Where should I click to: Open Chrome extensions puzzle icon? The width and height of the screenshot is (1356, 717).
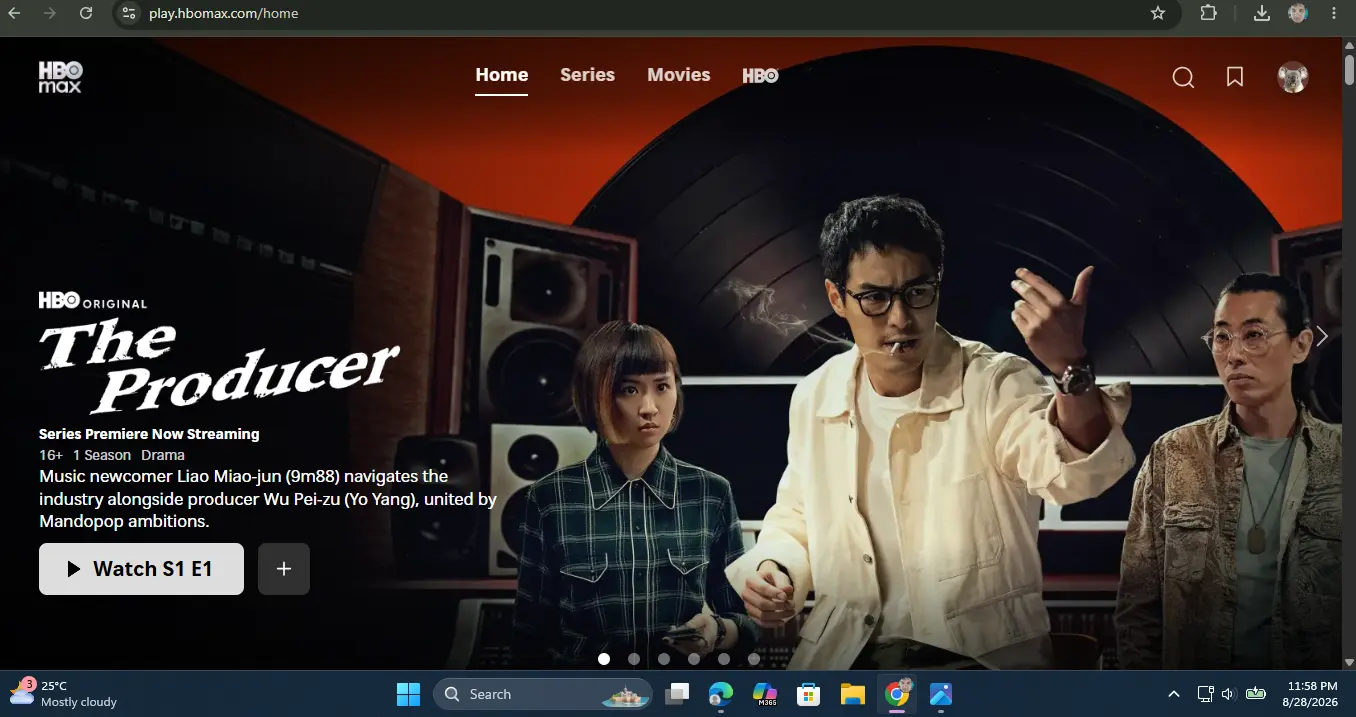[1208, 13]
